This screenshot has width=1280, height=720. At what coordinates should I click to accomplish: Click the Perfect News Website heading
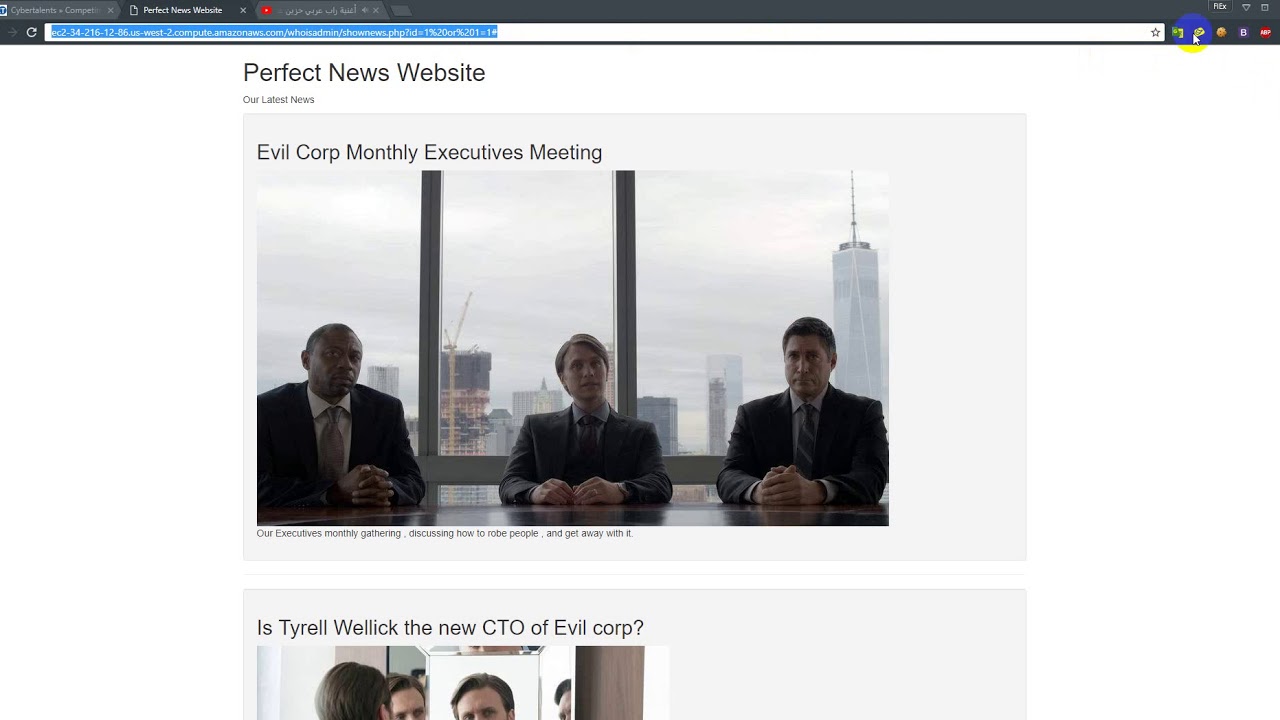364,73
